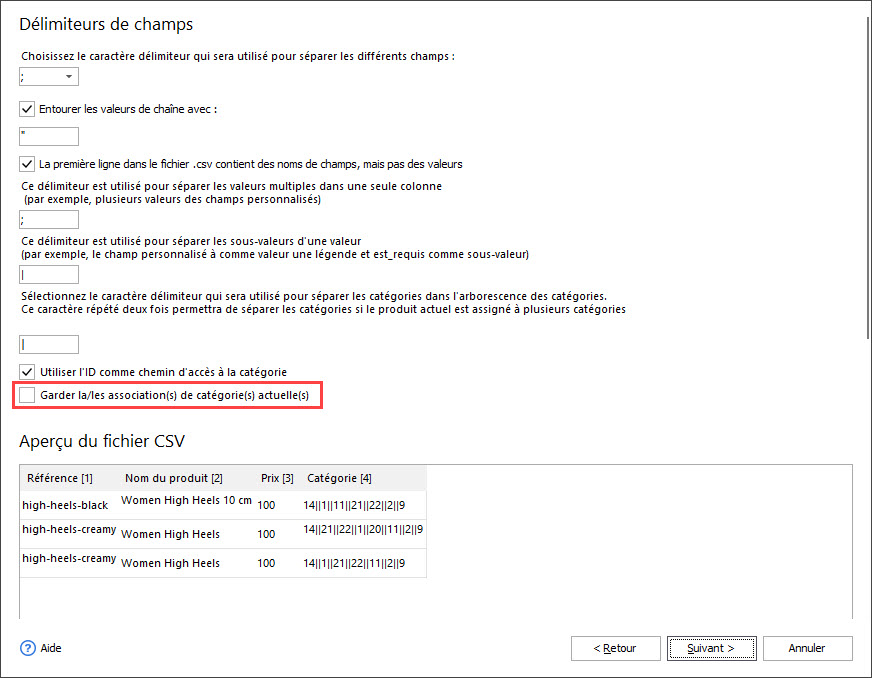872x678 pixels.
Task: Click the string enclosure character input field
Action: point(49,136)
